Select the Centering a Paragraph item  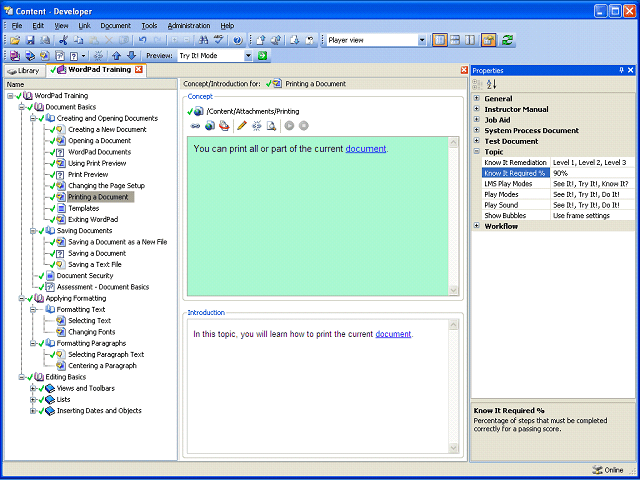102,366
